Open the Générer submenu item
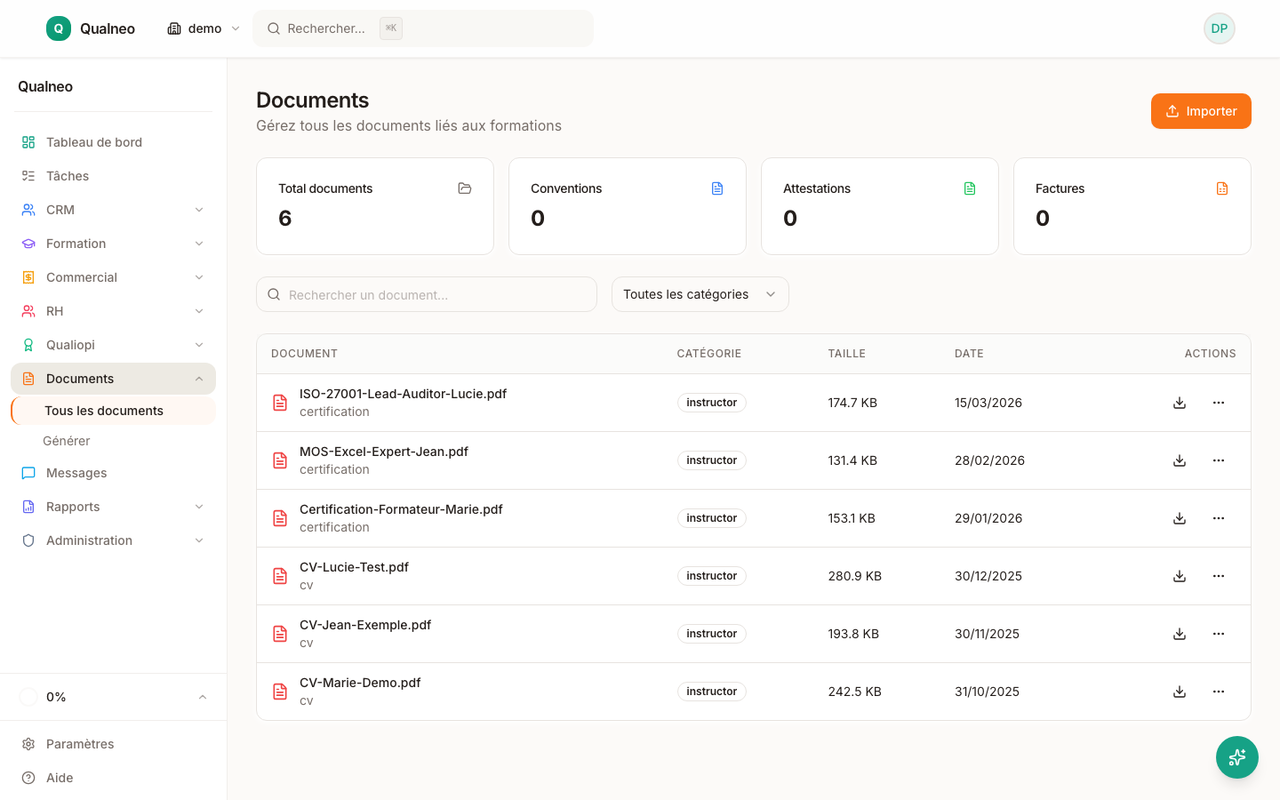 coord(66,441)
